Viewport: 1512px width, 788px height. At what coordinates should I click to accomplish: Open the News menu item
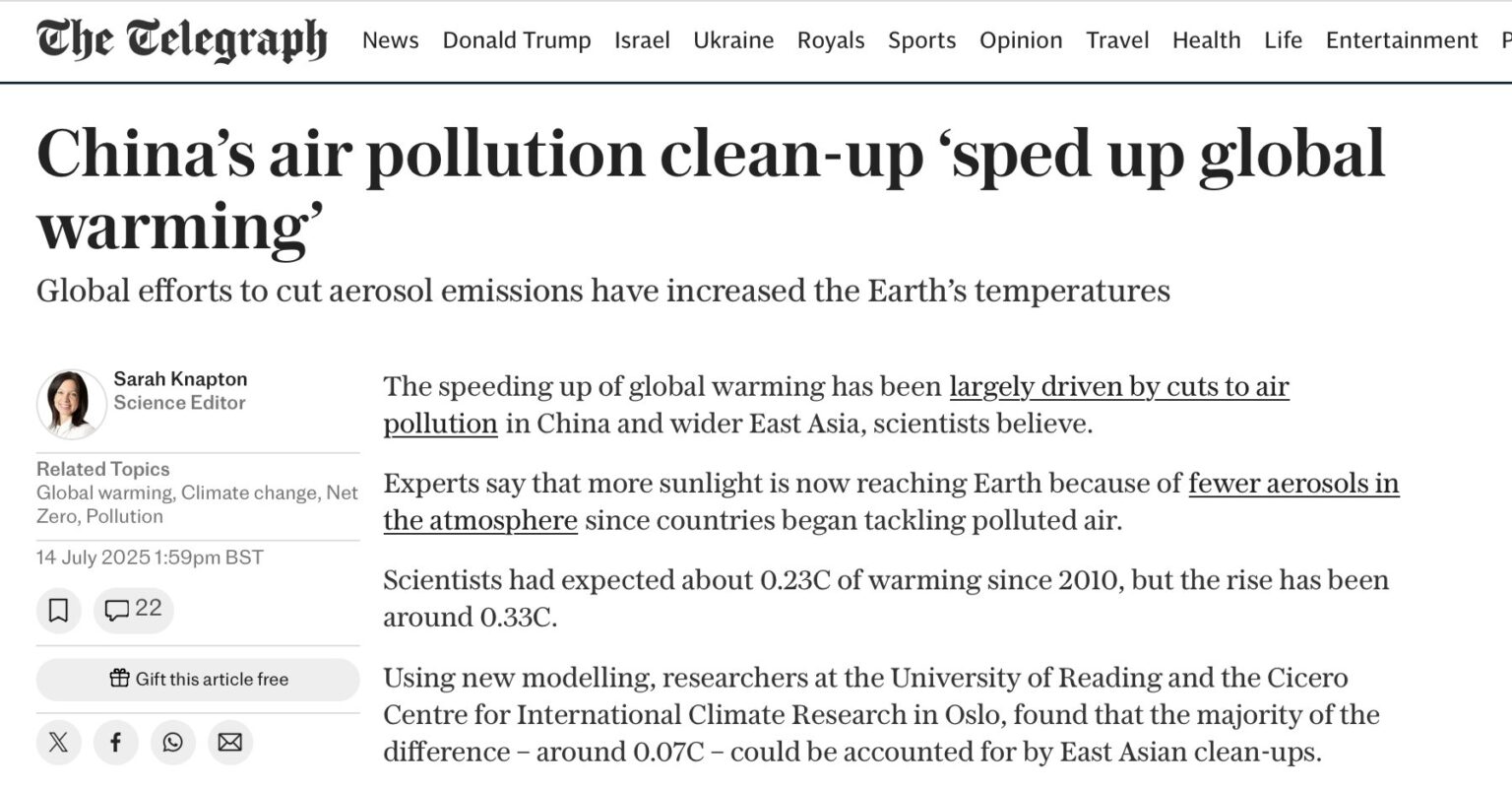(390, 40)
